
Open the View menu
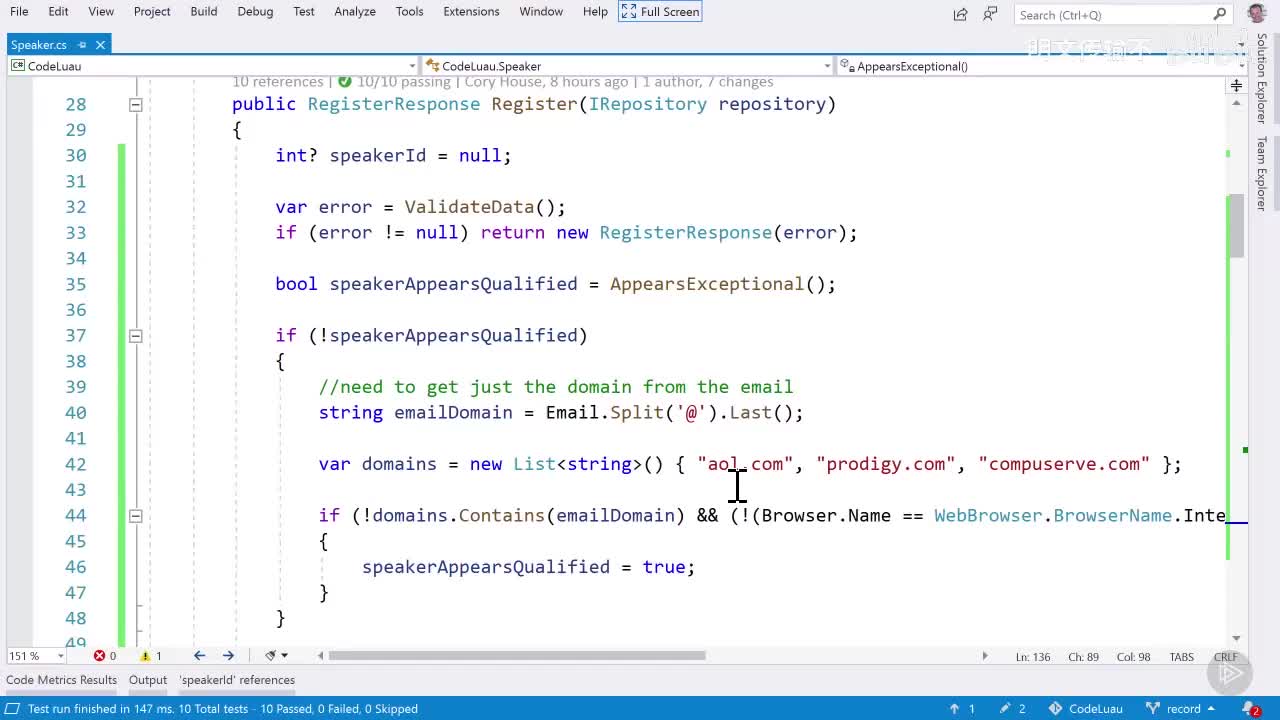coord(101,11)
